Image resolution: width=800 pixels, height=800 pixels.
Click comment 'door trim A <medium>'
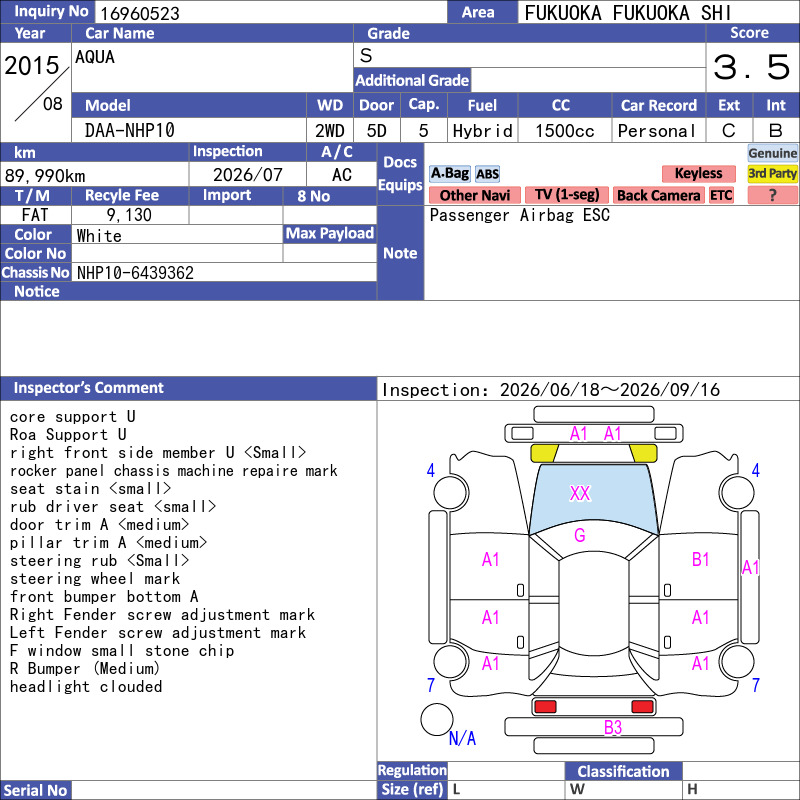pos(99,524)
